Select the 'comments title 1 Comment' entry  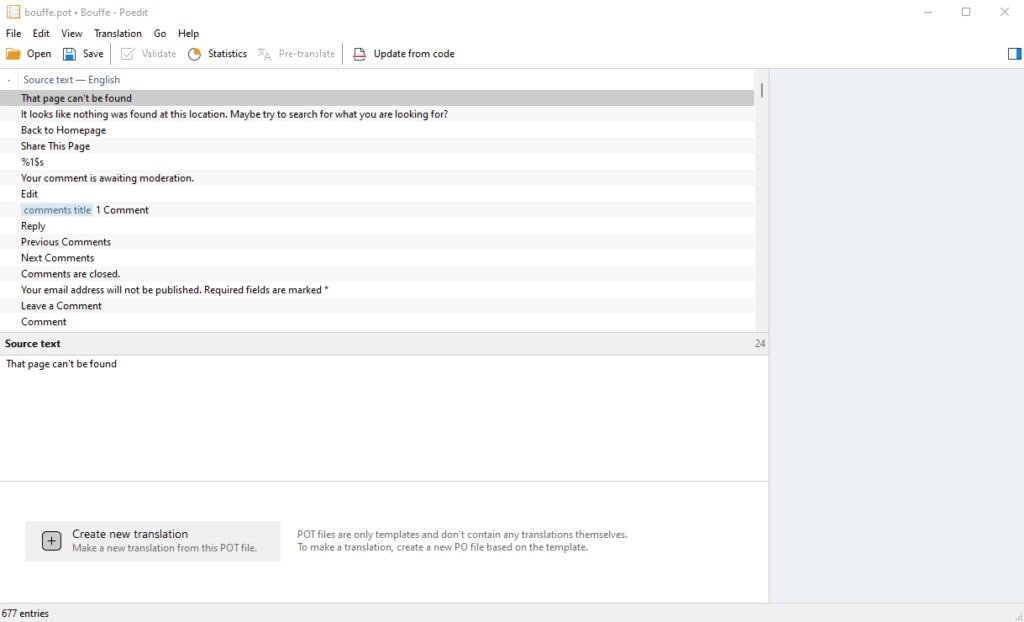[x=85, y=210]
